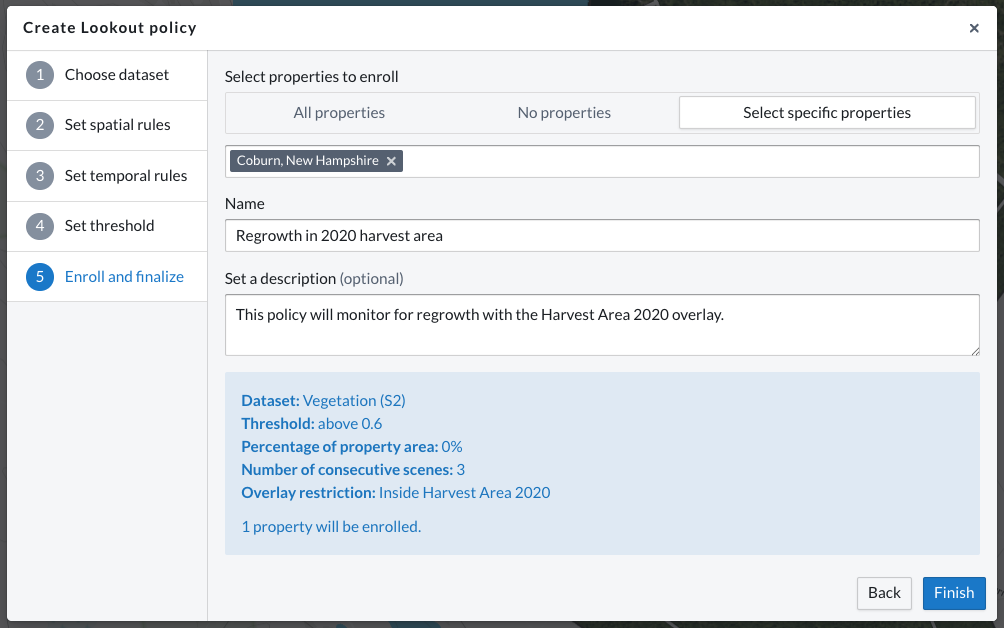The image size is (1004, 628).
Task: Focus the policy Name field
Action: point(602,236)
